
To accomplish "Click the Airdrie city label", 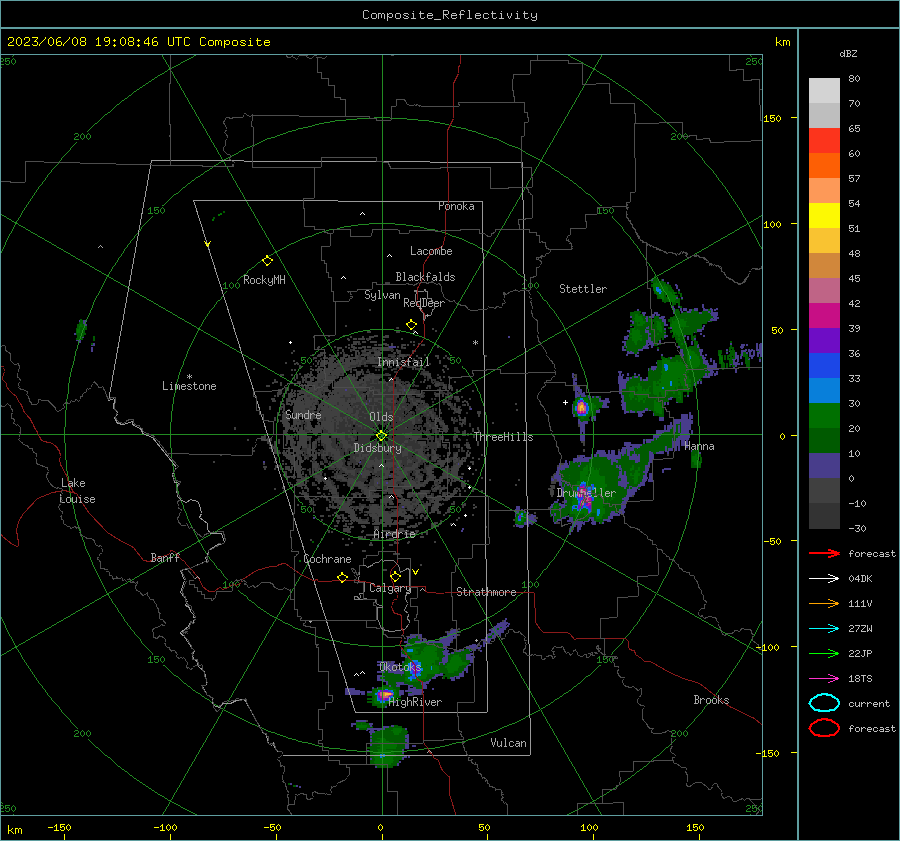I will (394, 534).
